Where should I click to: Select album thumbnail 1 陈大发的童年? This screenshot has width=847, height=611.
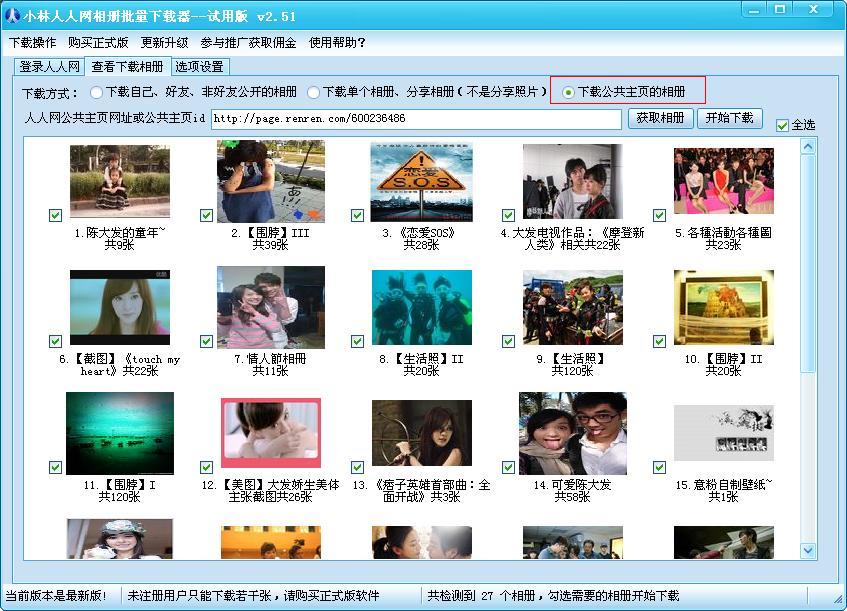pyautogui.click(x=120, y=182)
